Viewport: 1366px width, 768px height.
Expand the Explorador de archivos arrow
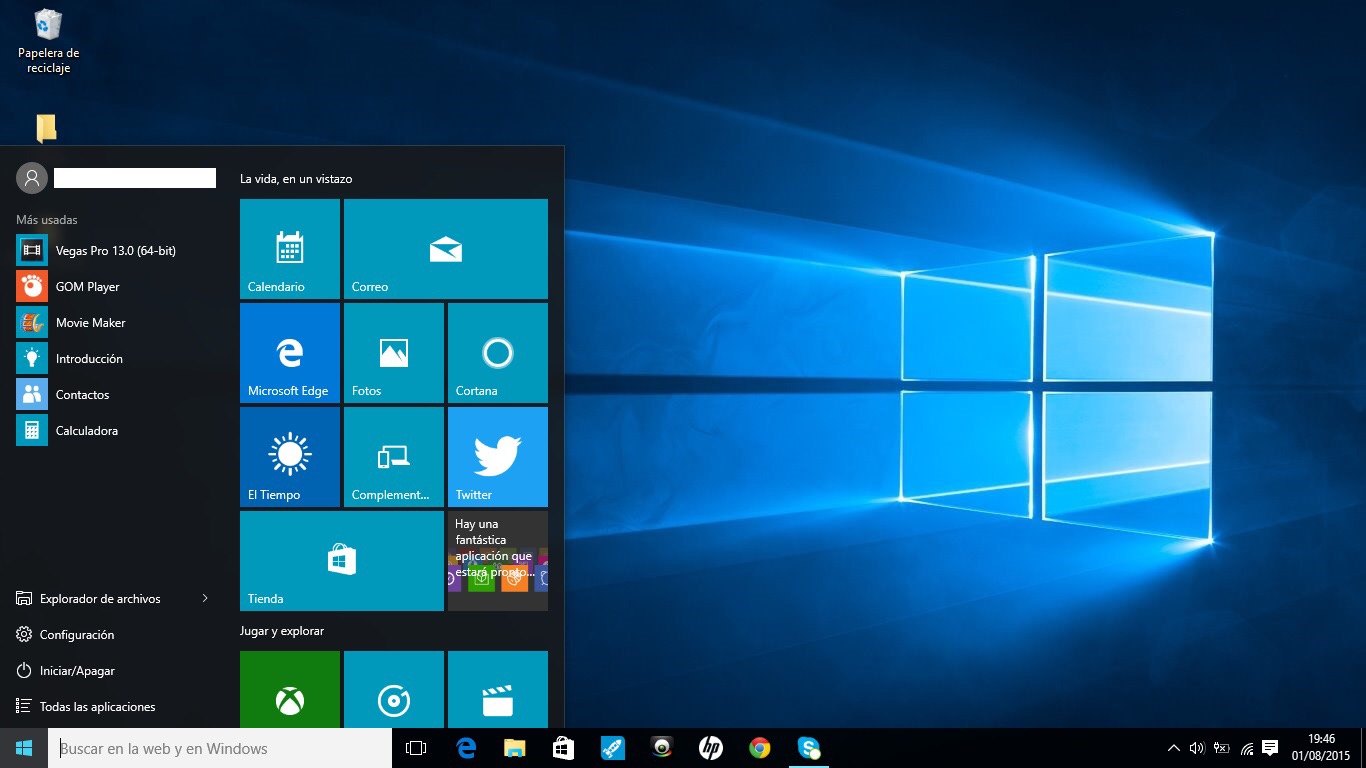pos(205,598)
